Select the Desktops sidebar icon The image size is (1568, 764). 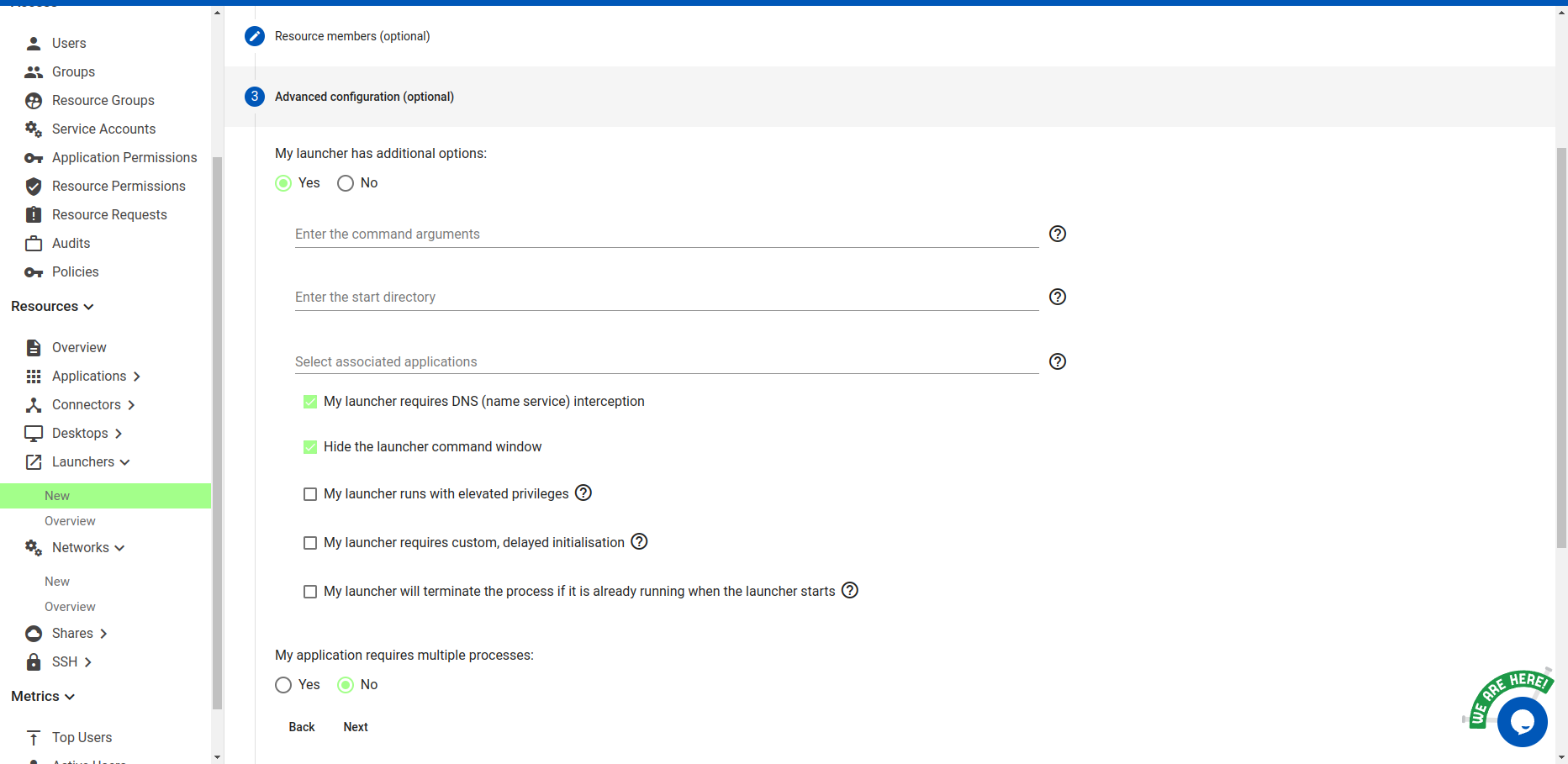(34, 433)
